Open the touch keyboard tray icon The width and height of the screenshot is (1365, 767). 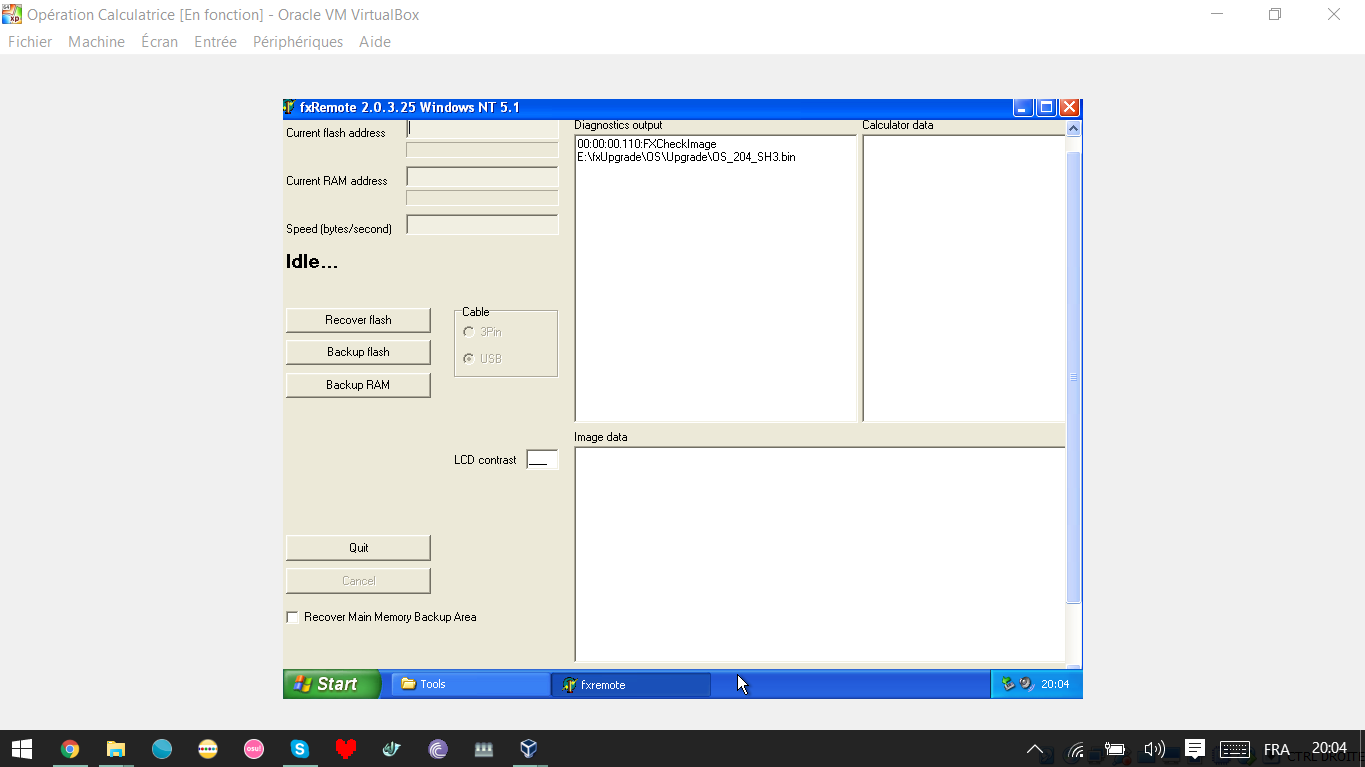1235,749
